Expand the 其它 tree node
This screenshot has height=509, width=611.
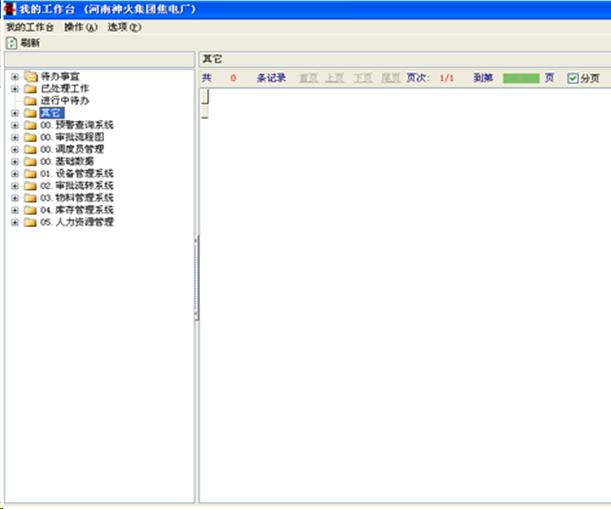click(x=14, y=113)
